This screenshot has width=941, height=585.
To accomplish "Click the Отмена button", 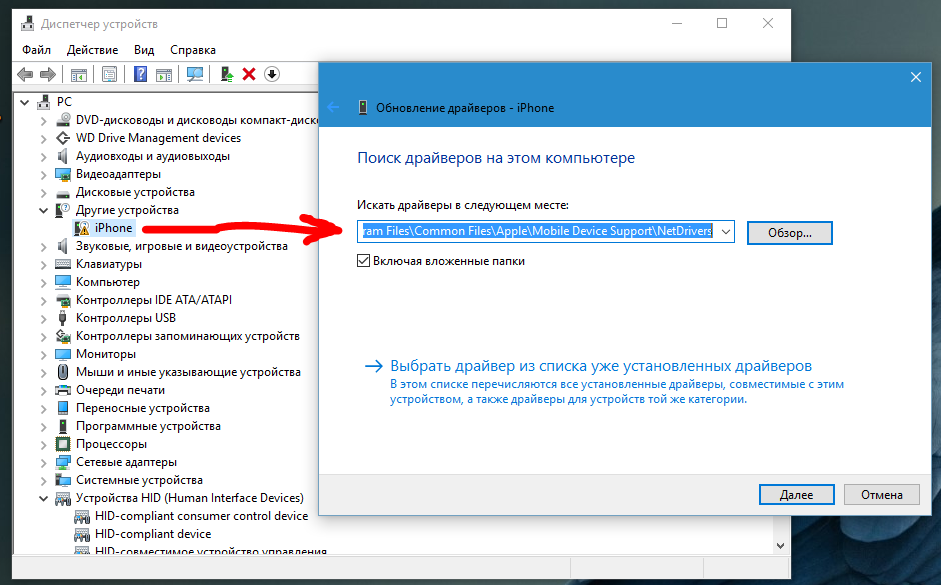I will point(882,494).
